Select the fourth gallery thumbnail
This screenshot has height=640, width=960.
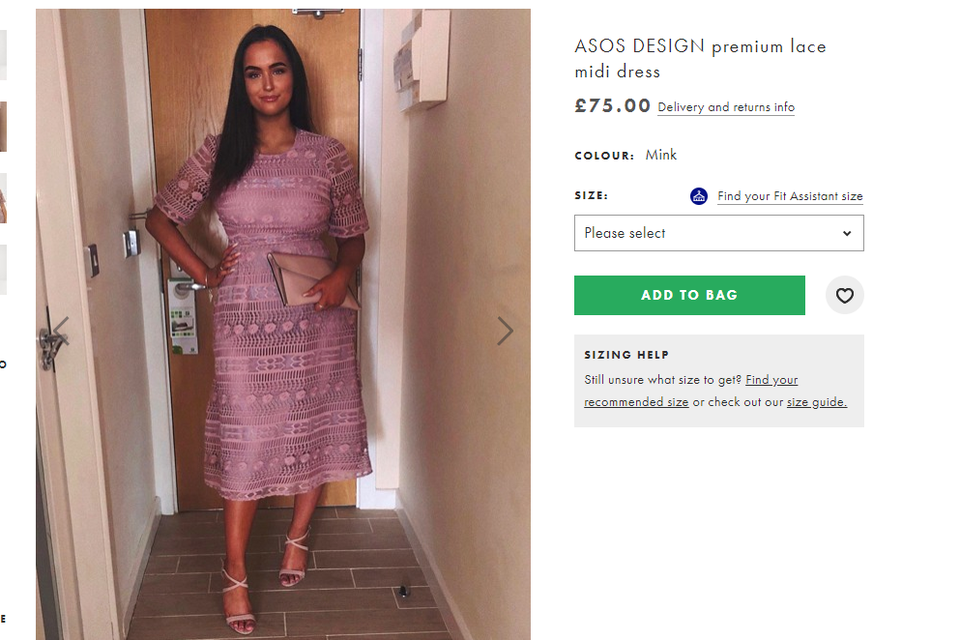[x=3, y=270]
